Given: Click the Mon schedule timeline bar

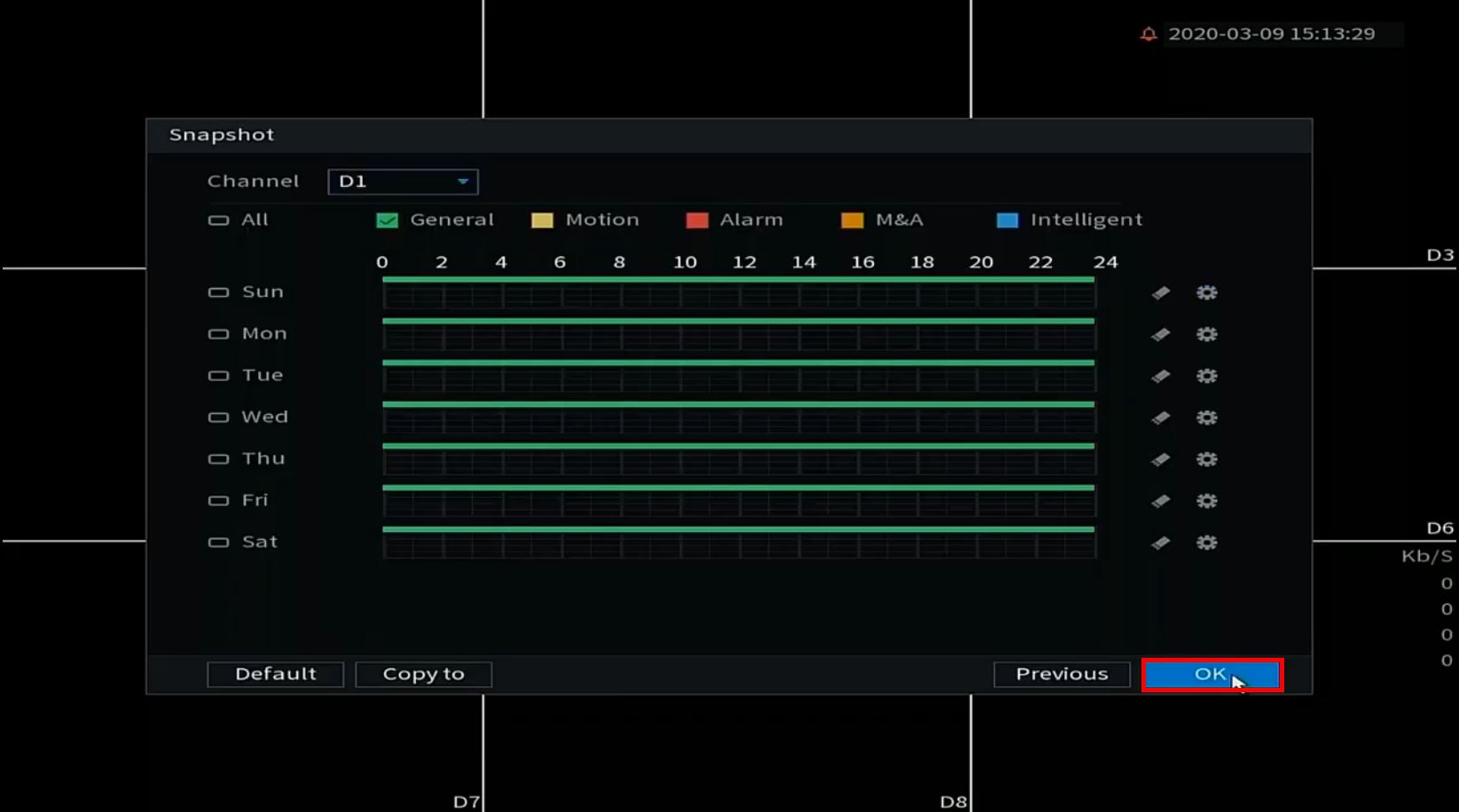Looking at the screenshot, I should (739, 334).
